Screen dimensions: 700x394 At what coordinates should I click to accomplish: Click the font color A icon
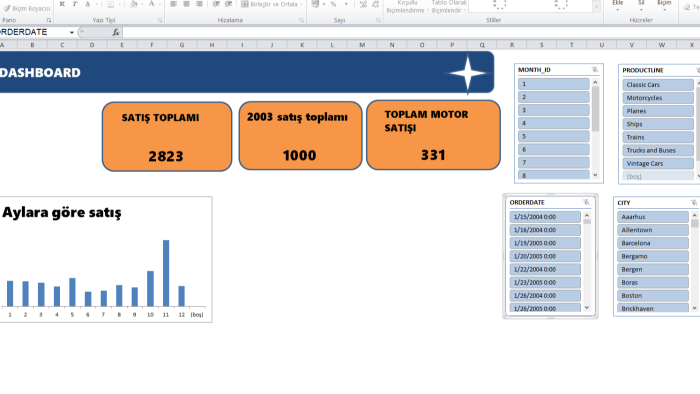click(x=151, y=4)
